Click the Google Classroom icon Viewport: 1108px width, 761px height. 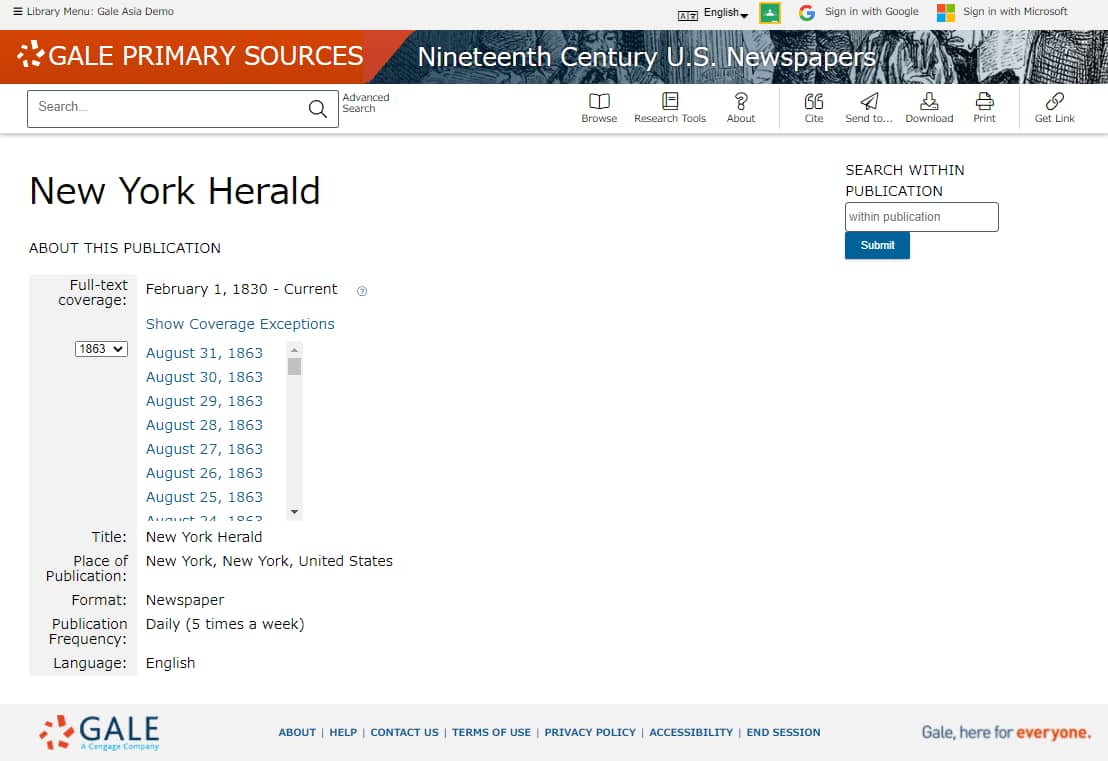[x=770, y=13]
